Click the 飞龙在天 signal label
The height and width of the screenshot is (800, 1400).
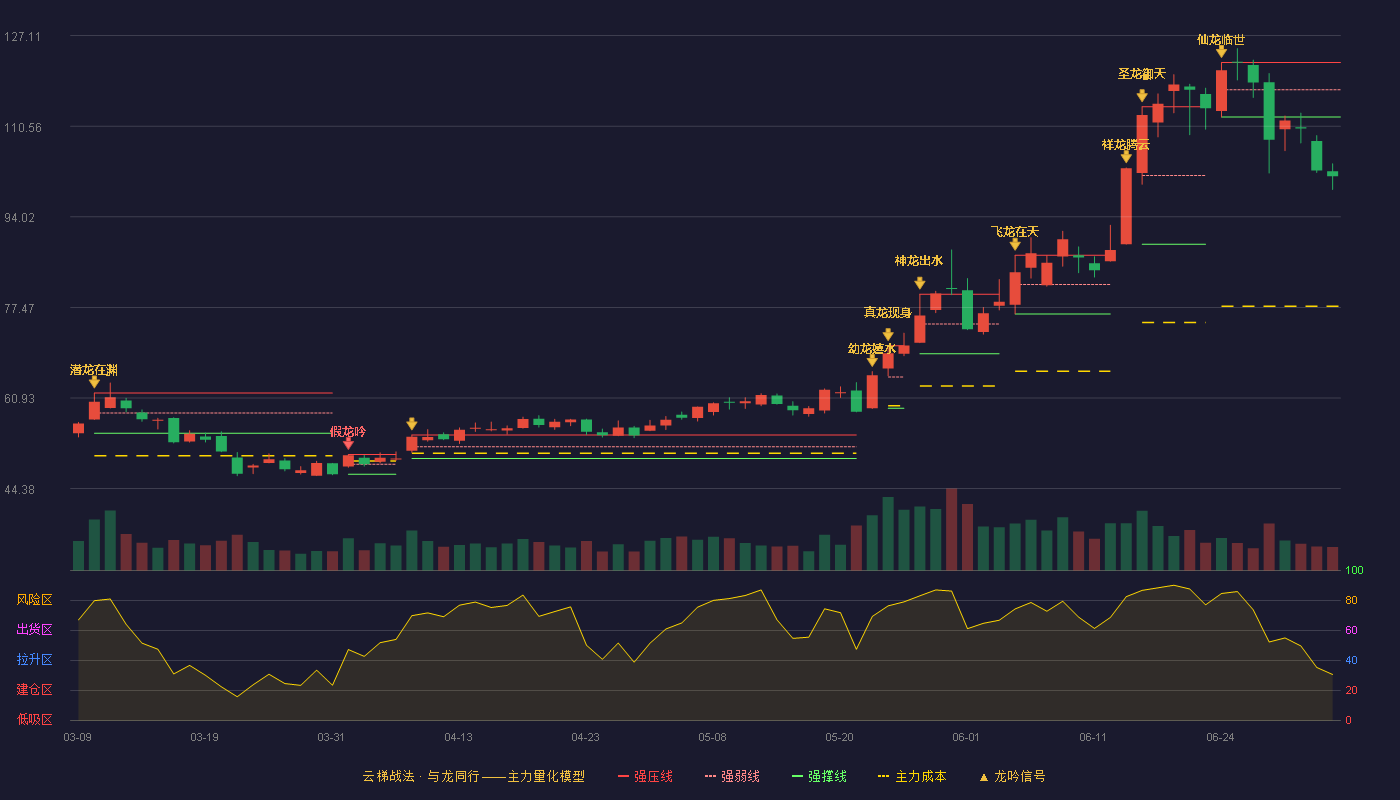(x=1015, y=231)
